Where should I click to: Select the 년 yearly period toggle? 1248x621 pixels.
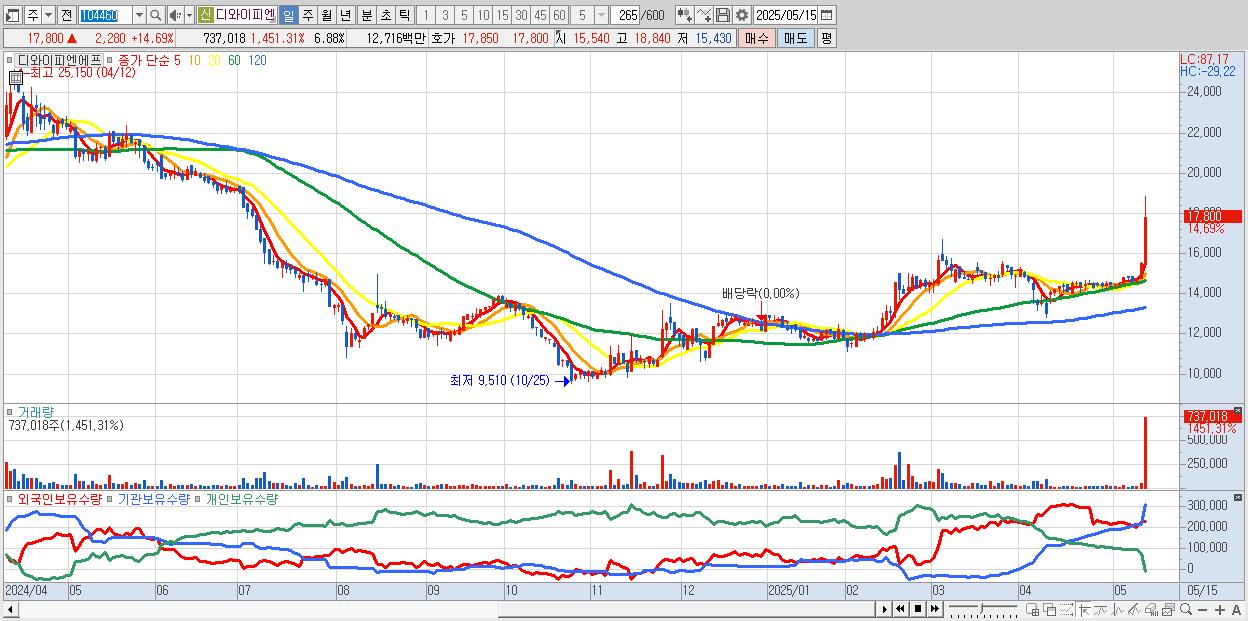click(345, 15)
